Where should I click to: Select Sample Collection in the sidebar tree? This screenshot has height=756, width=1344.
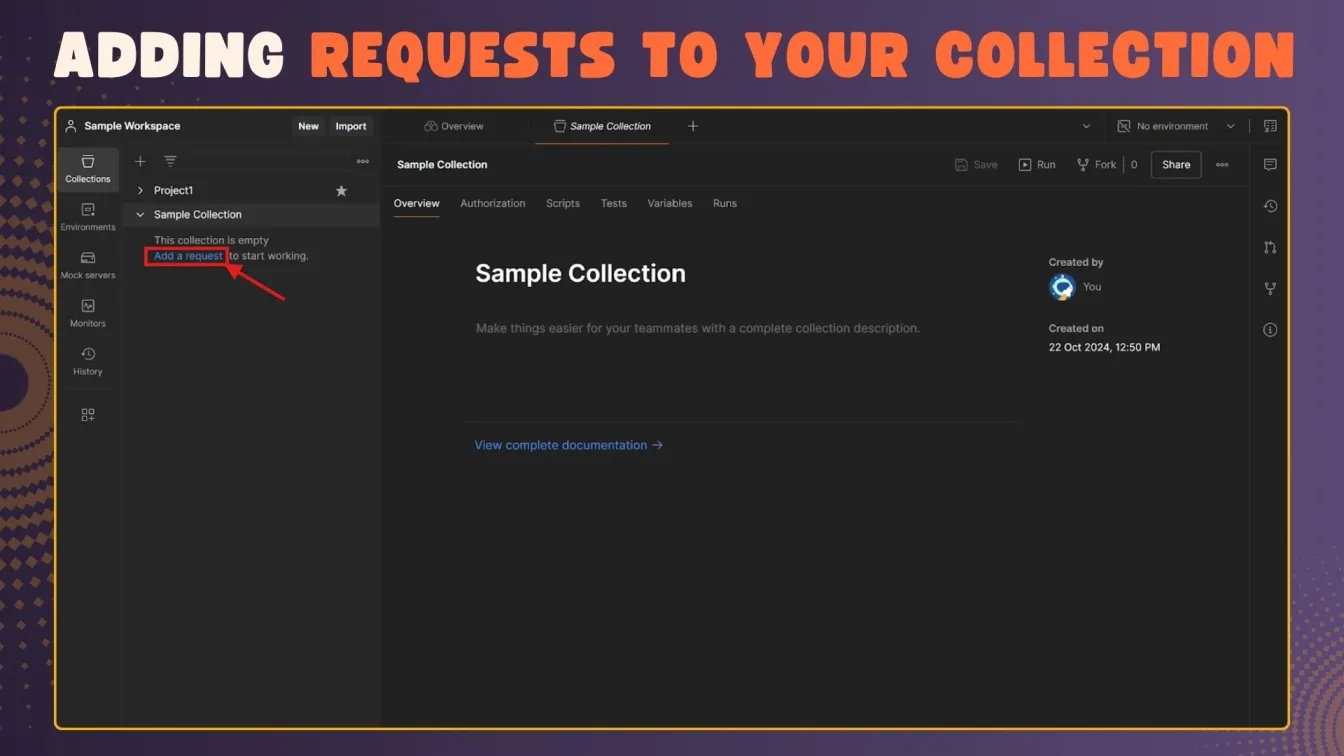[198, 214]
